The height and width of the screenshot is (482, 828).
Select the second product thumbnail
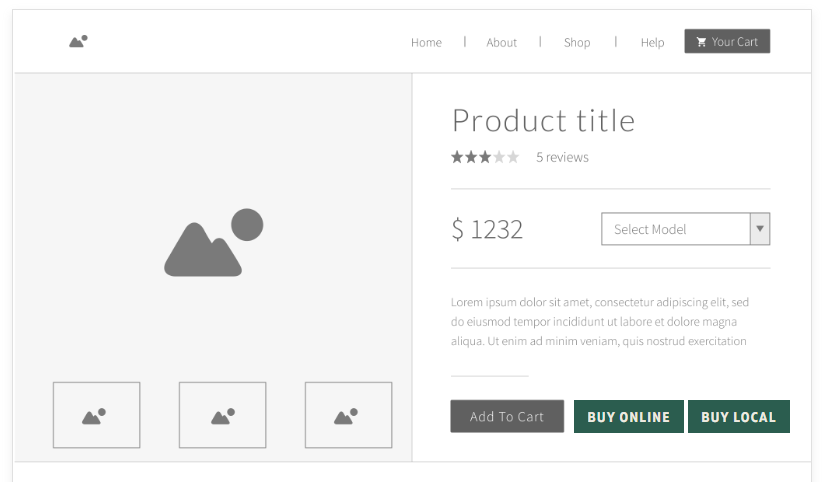pos(222,415)
